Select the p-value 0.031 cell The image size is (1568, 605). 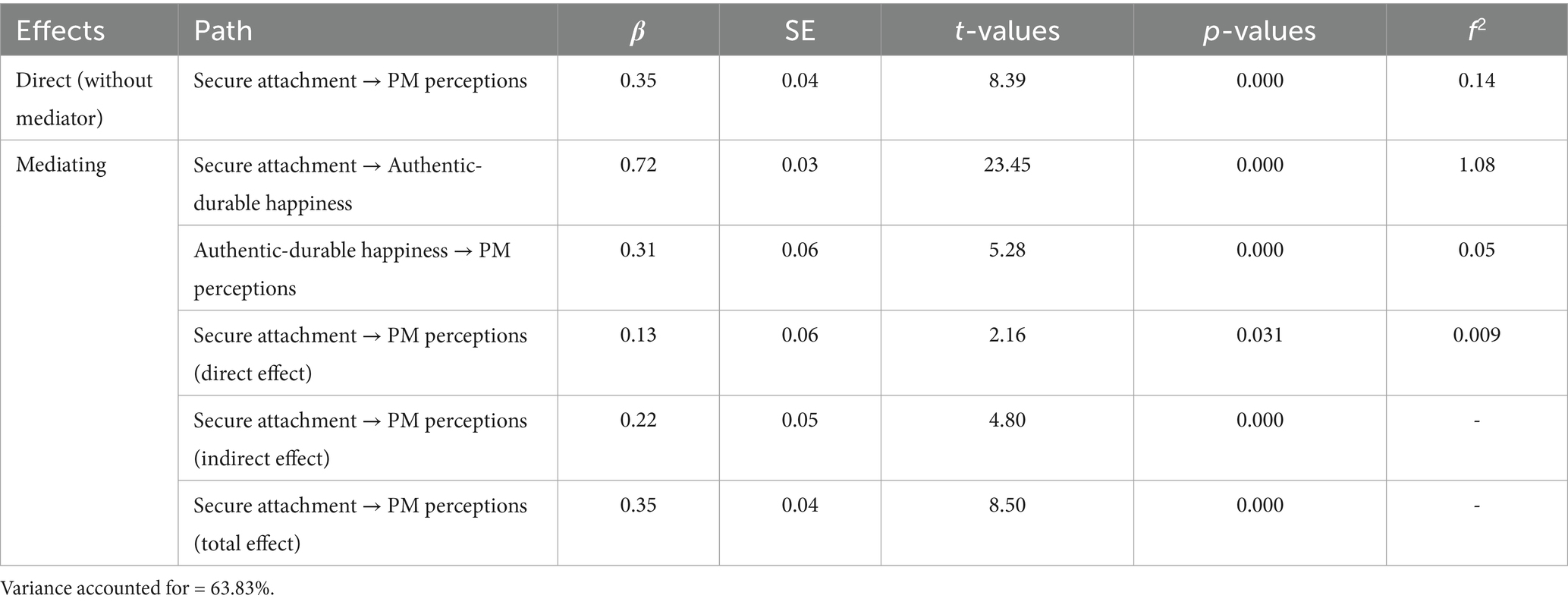point(1259,335)
